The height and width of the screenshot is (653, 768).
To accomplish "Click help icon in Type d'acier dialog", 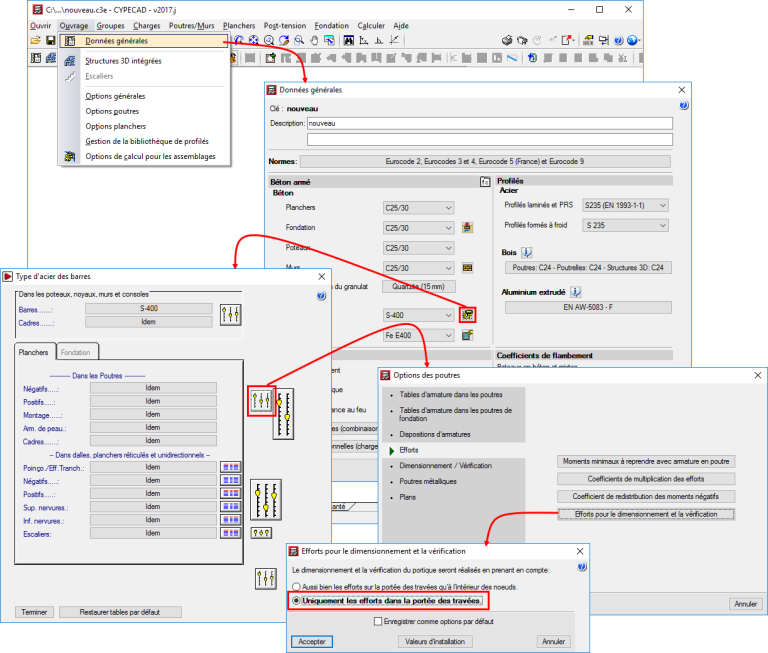I will [x=321, y=295].
